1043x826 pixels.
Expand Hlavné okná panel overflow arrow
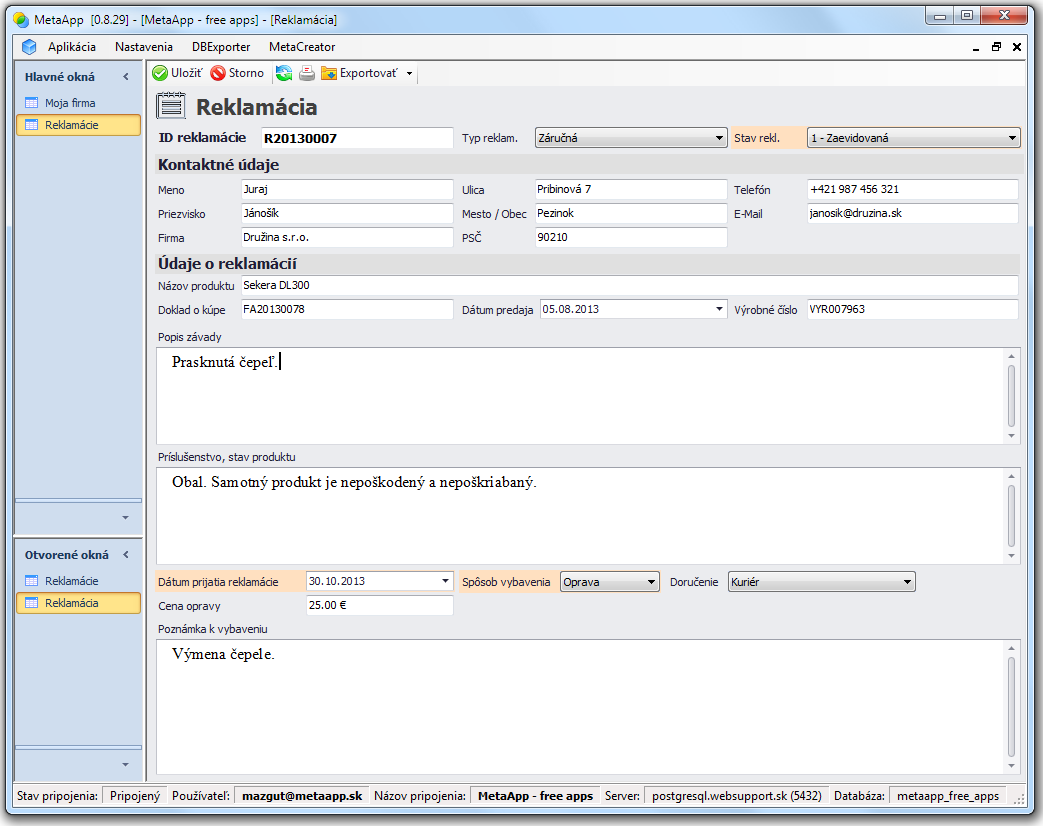pos(125,517)
